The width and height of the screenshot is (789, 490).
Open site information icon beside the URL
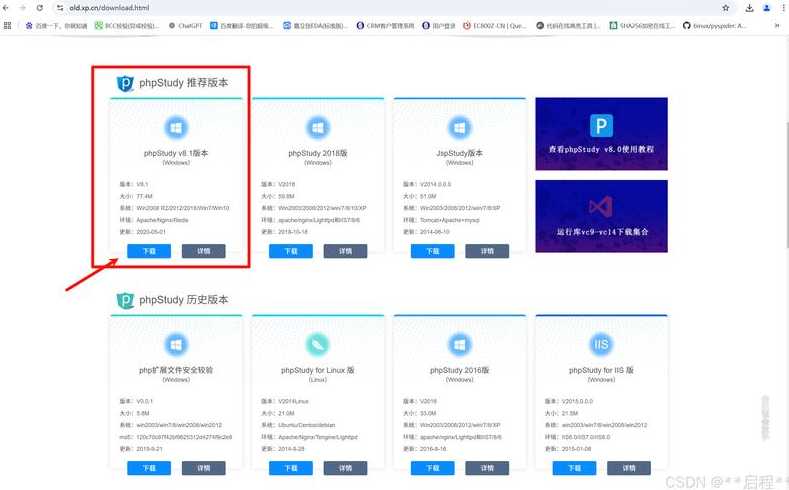(60, 8)
